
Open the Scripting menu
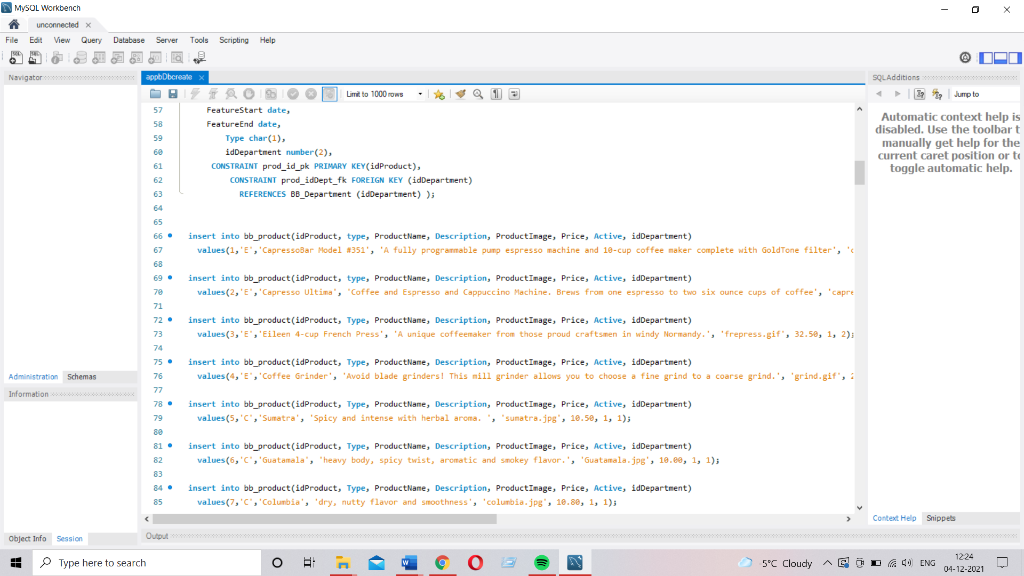(234, 40)
